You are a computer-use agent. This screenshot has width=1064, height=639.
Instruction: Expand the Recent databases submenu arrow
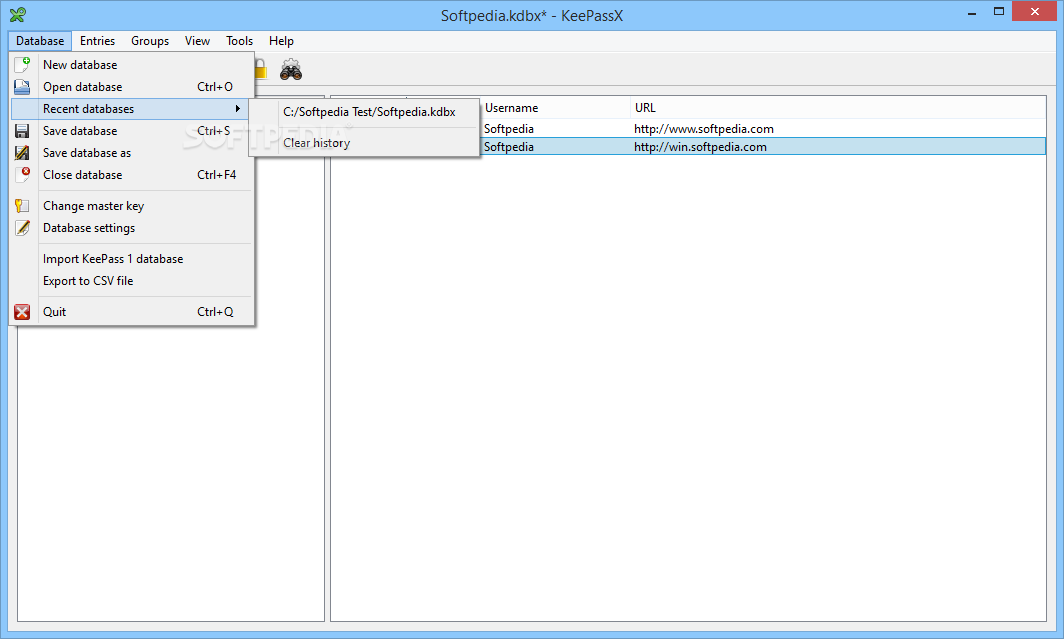tap(238, 109)
